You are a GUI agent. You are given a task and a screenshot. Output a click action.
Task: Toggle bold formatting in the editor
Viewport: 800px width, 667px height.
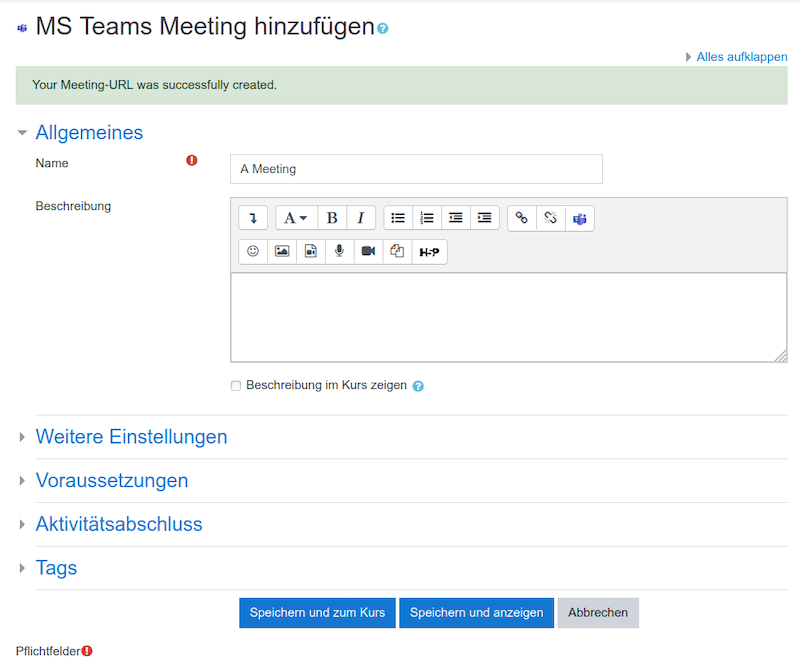click(332, 218)
